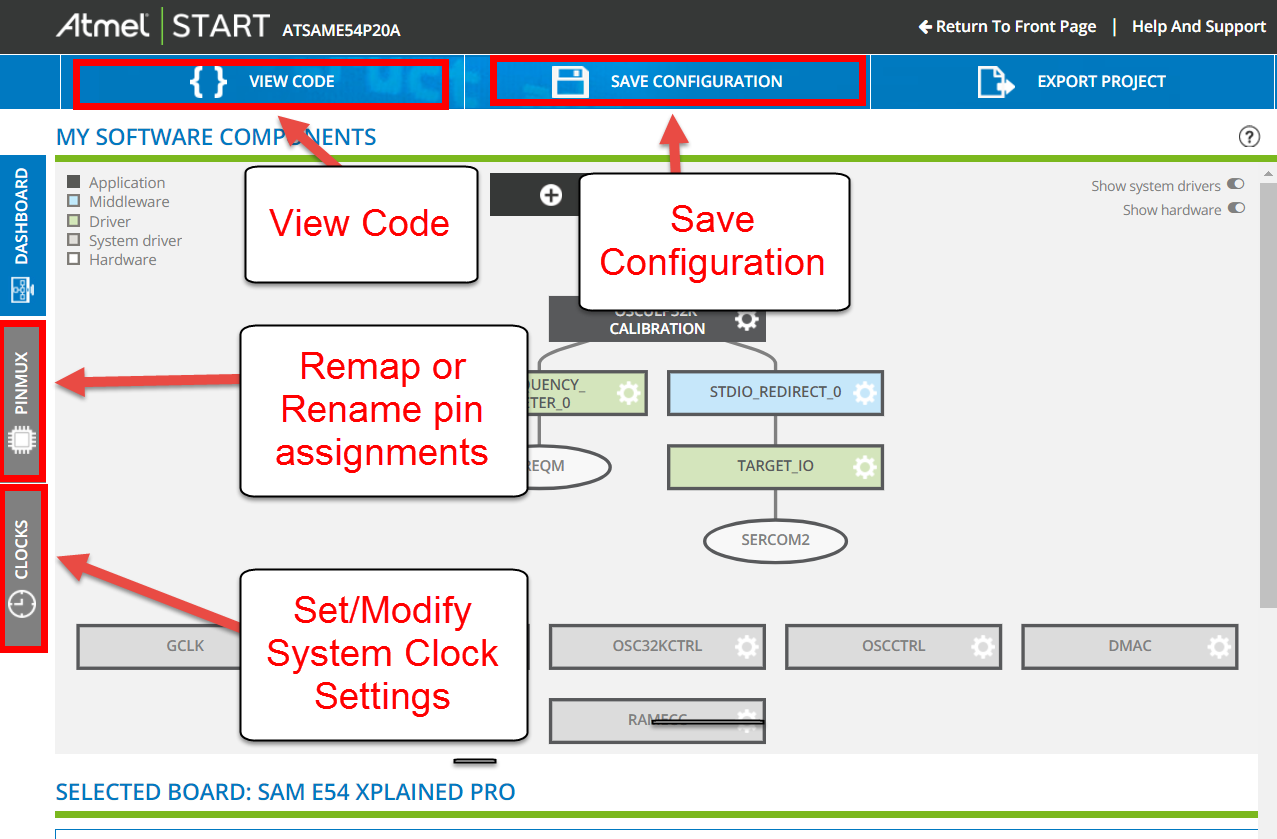This screenshot has width=1277, height=839.
Task: Click View Code button
Action: click(x=262, y=82)
